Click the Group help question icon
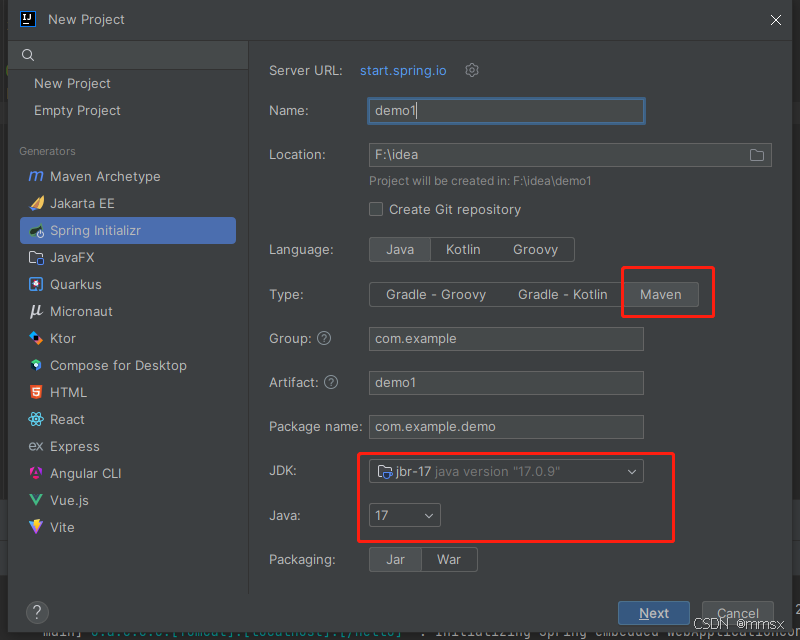Viewport: 800px width, 640px height. pyautogui.click(x=324, y=338)
